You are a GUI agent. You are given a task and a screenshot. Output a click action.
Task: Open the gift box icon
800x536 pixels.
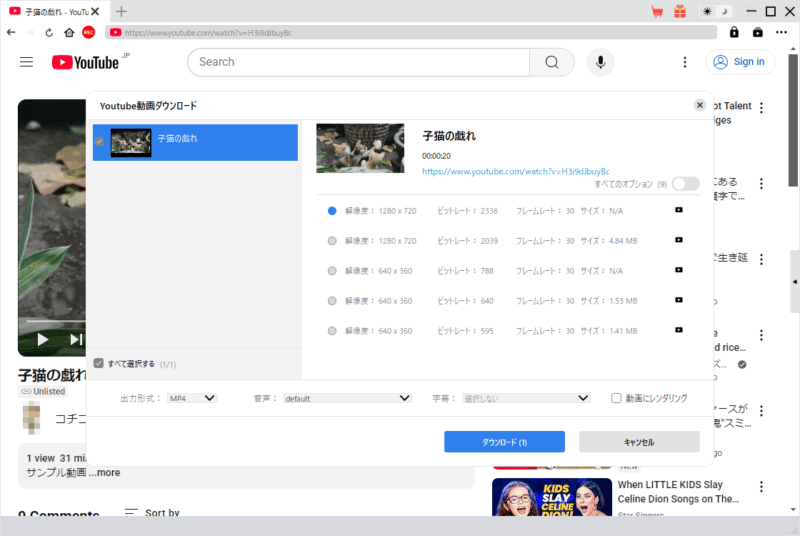[680, 12]
